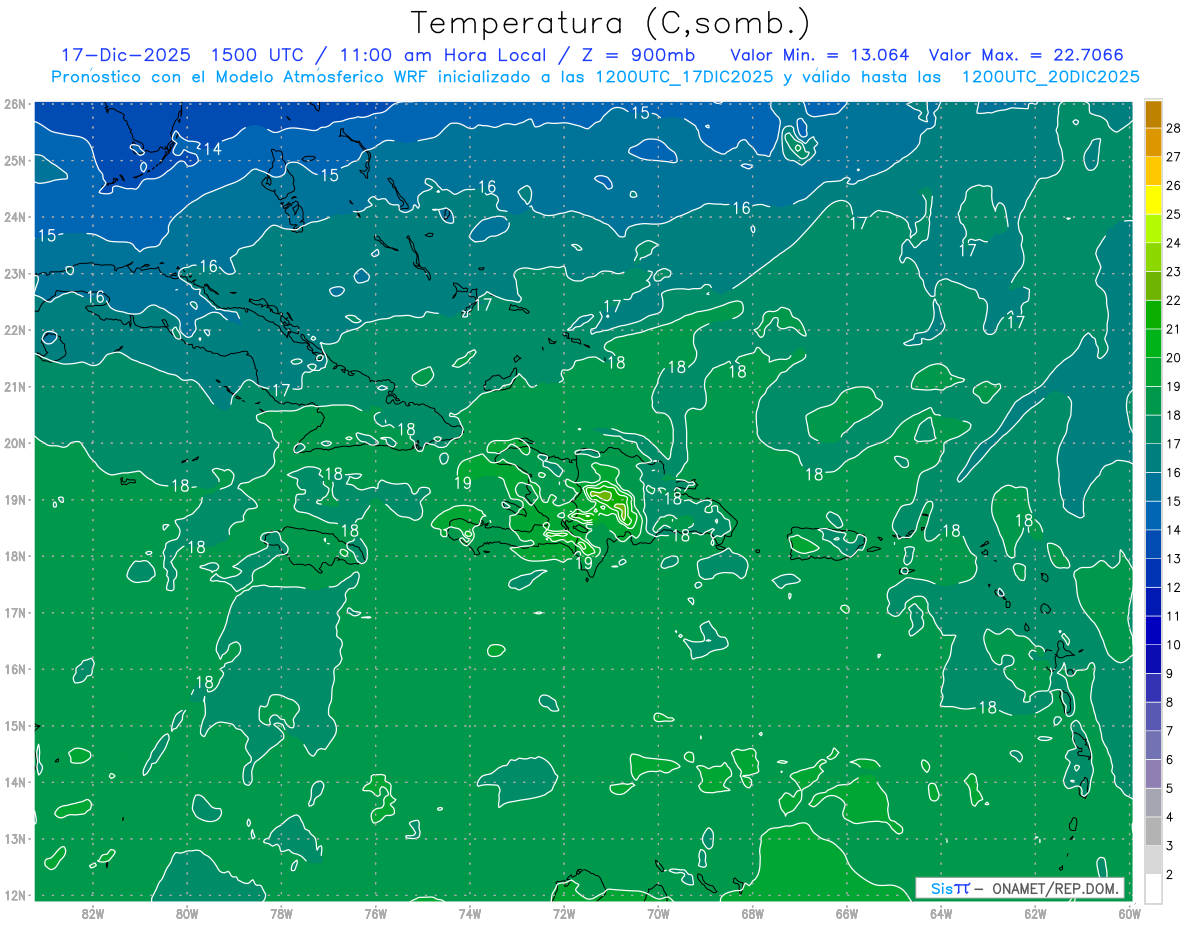
Task: Pick the dark blue color scale segment above 10
Action: pyautogui.click(x=1153, y=630)
